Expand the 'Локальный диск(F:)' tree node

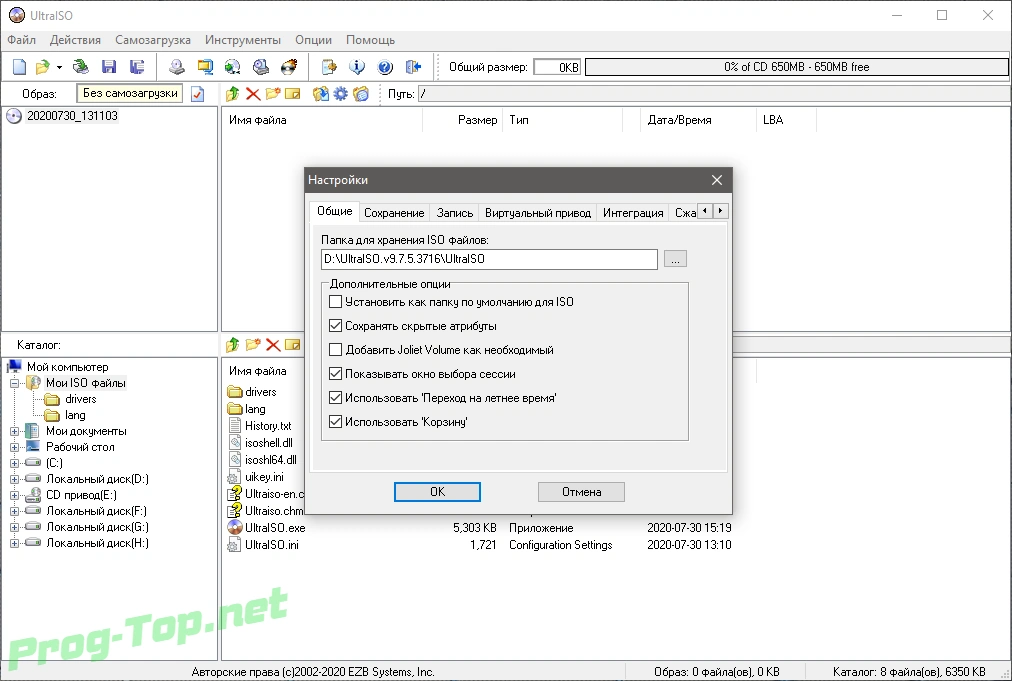(x=14, y=511)
